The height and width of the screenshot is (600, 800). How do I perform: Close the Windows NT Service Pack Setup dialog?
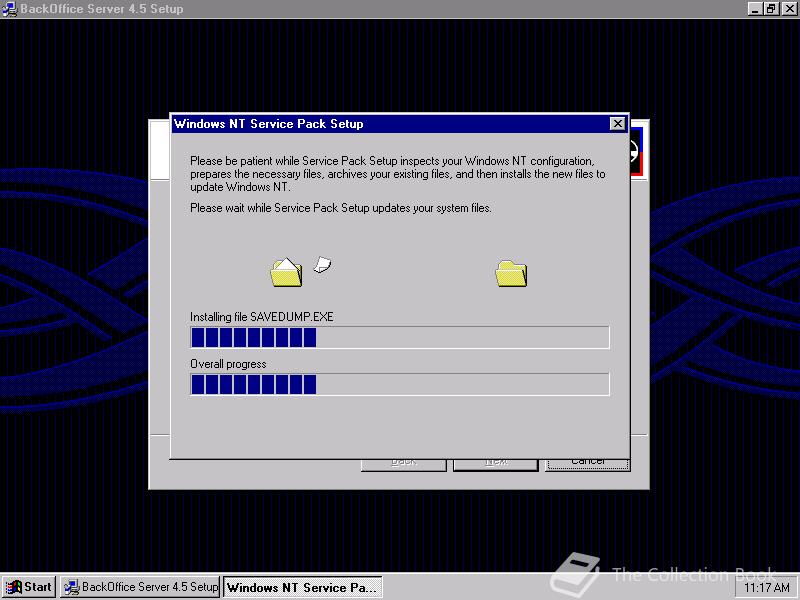click(x=617, y=123)
